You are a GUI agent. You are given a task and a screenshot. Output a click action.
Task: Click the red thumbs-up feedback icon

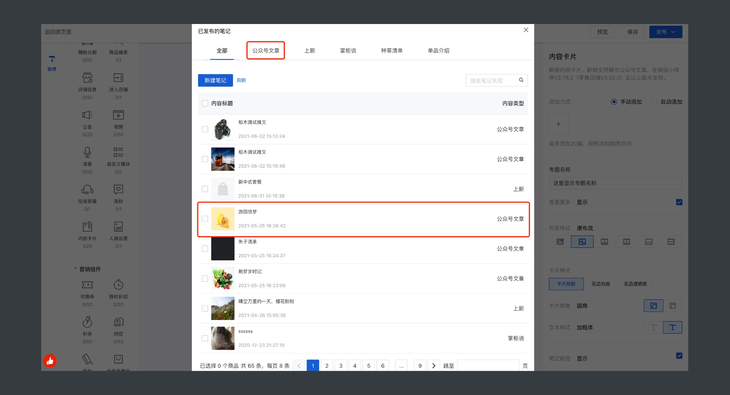click(50, 361)
